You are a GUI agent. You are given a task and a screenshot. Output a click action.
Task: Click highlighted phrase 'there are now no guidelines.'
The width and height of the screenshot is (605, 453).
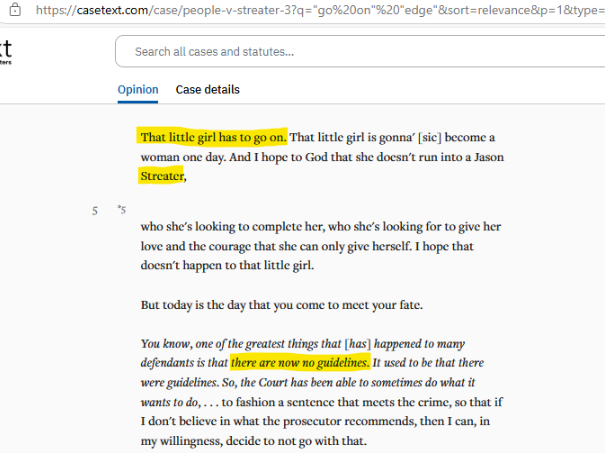(300, 363)
